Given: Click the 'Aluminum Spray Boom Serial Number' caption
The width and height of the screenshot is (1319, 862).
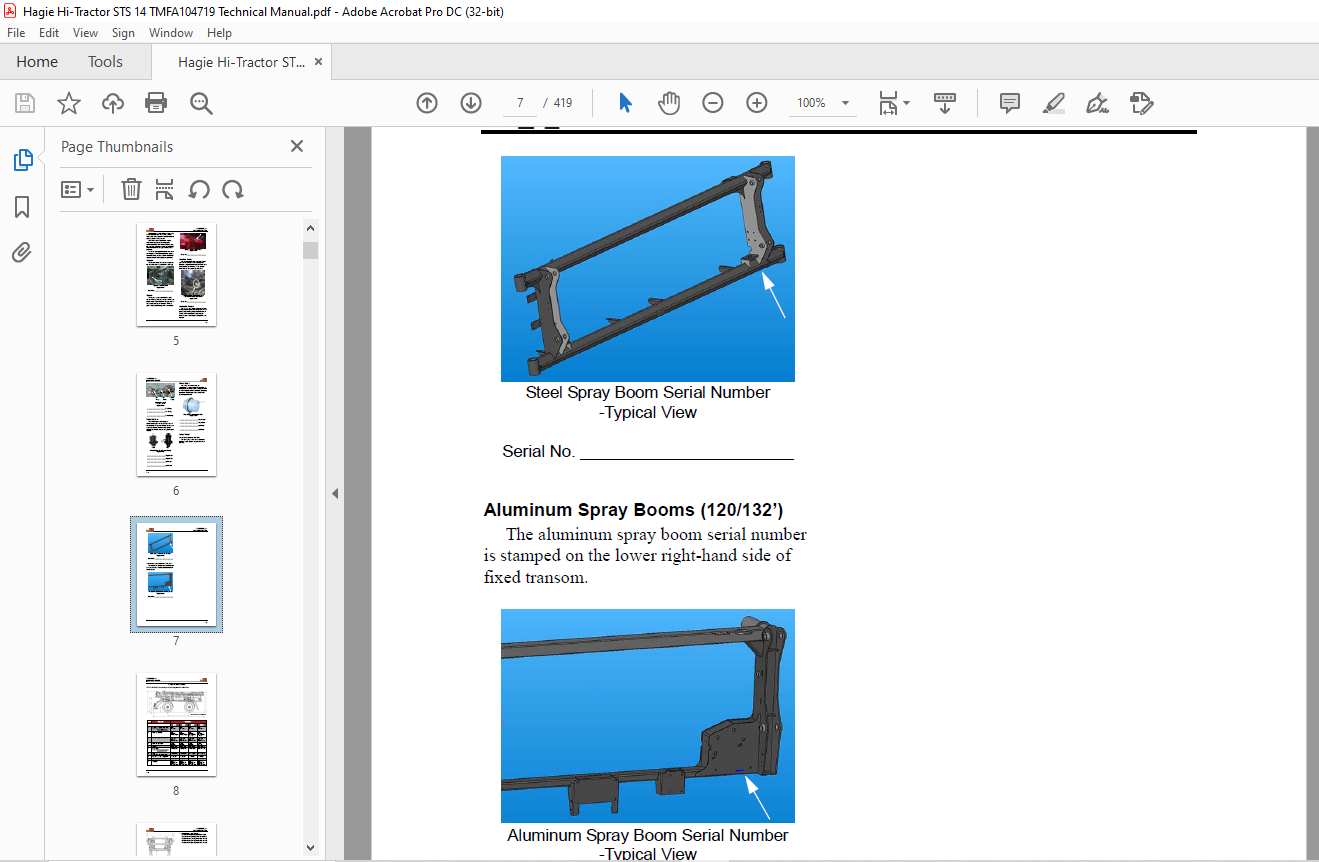Looking at the screenshot, I should (x=648, y=835).
